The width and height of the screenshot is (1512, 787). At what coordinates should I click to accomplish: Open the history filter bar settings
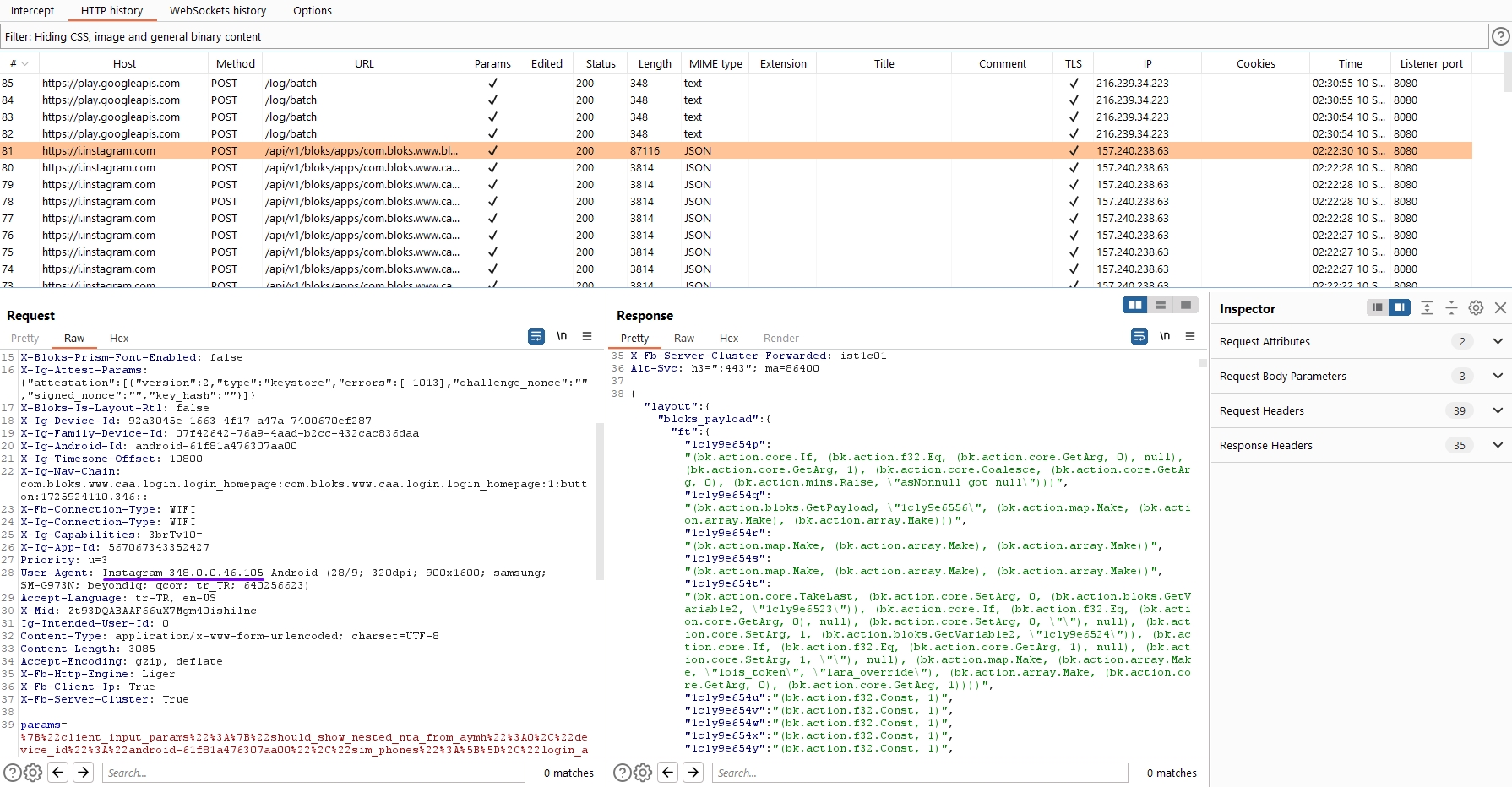744,36
